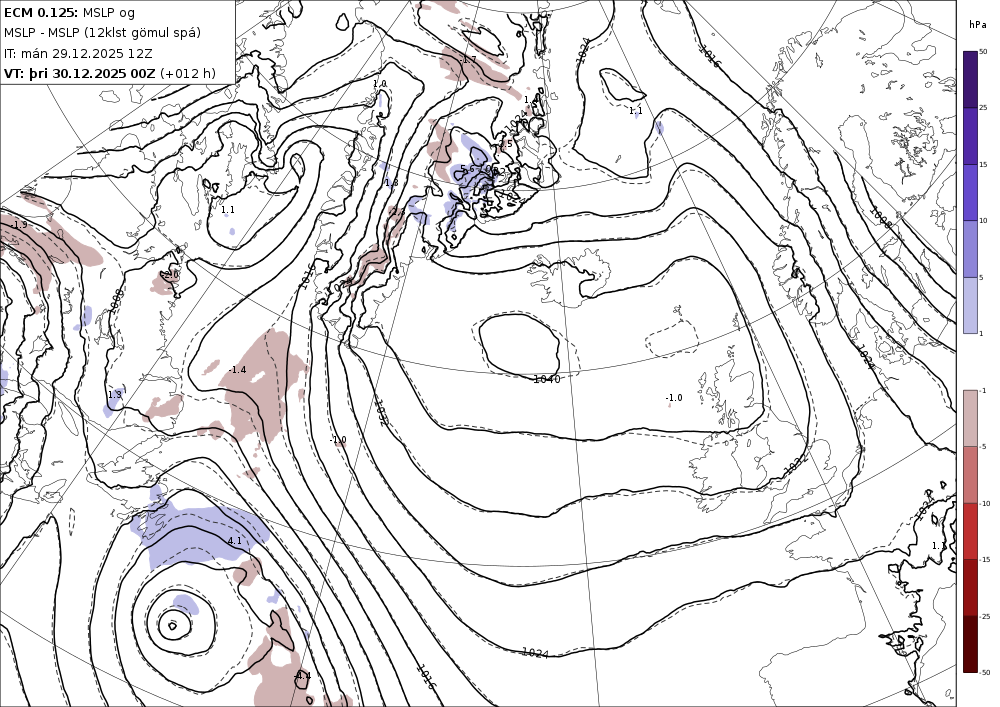
Task: Click the '(+012 h)' forecast-hour text
Action: [188, 73]
